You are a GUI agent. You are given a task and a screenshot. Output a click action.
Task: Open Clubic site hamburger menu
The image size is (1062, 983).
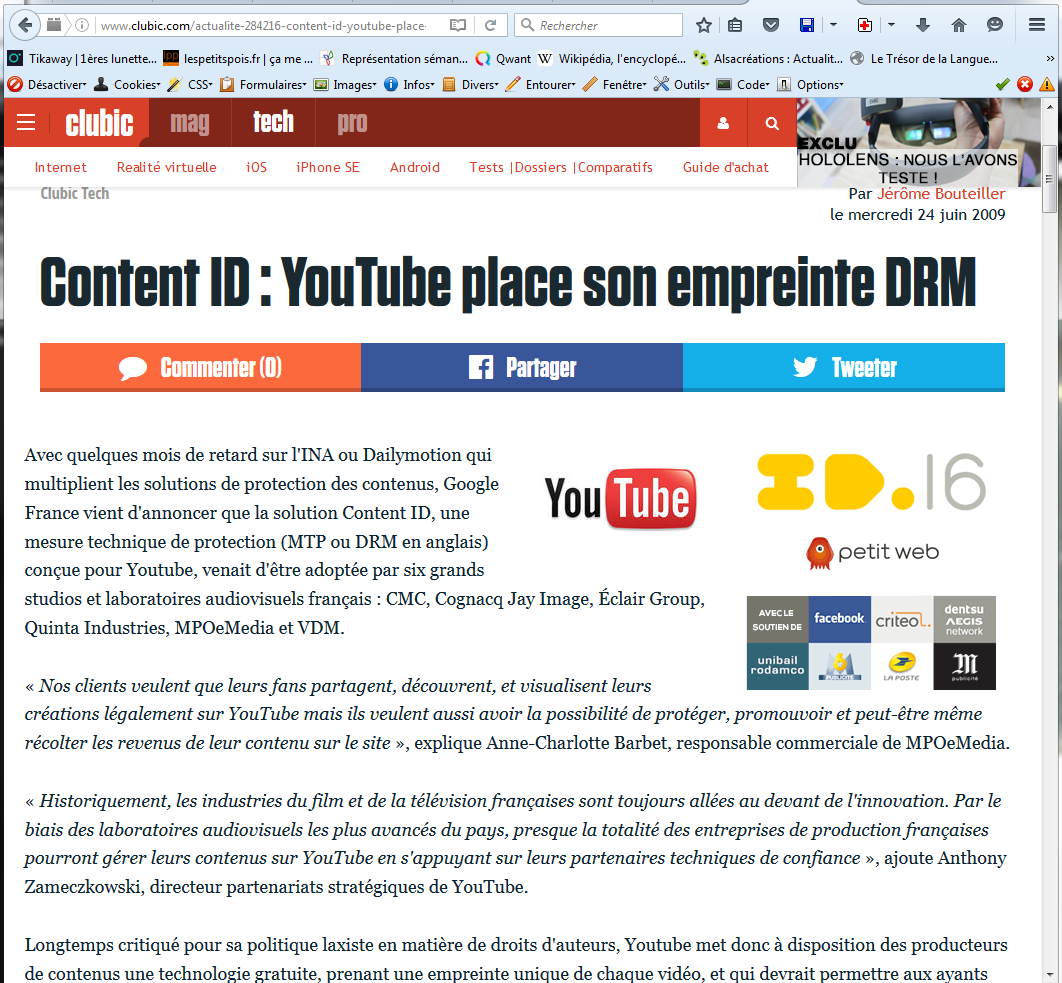click(x=26, y=123)
